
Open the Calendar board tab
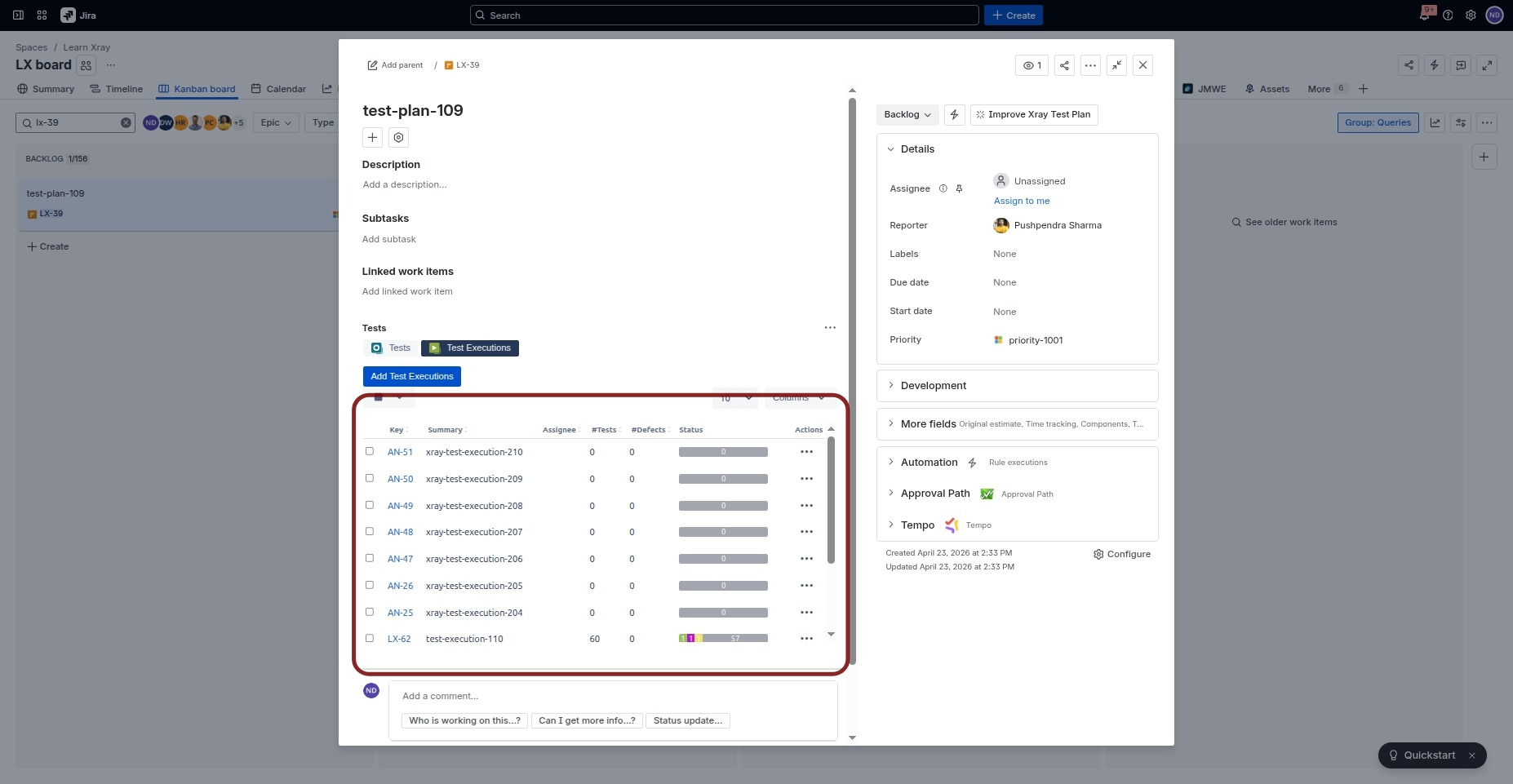pyautogui.click(x=278, y=89)
